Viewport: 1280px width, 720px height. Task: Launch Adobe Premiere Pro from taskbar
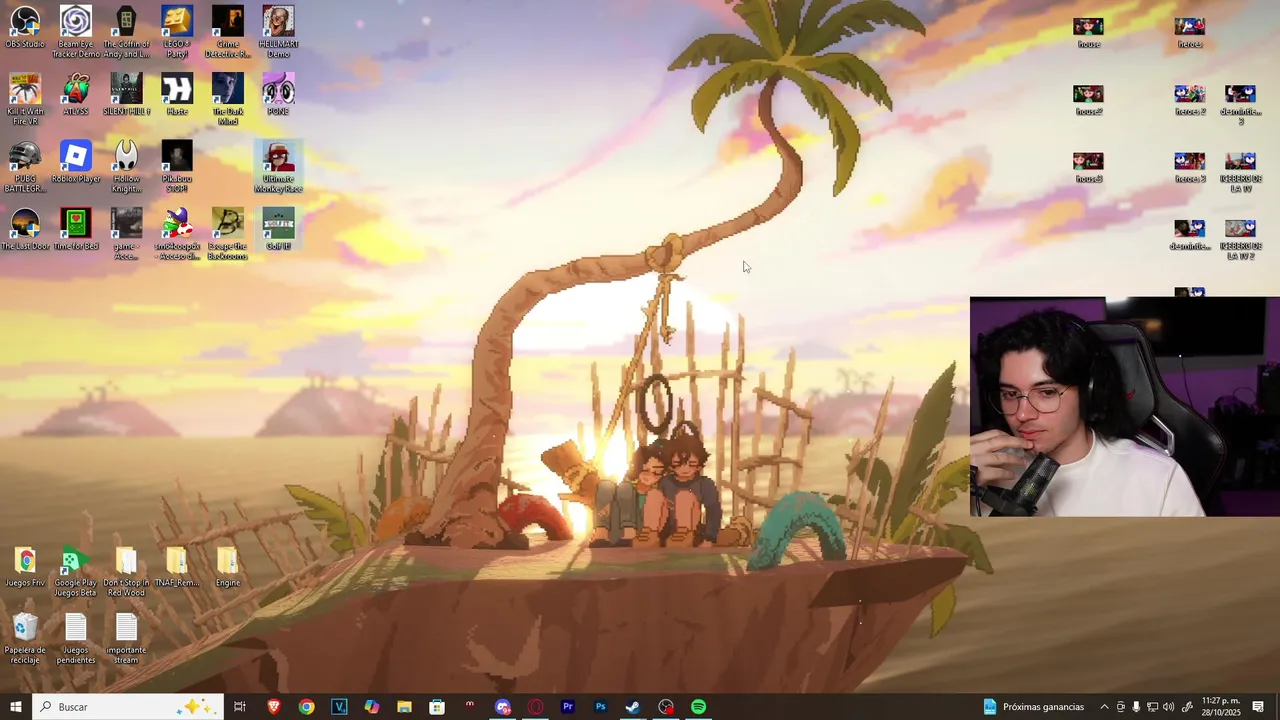(568, 707)
